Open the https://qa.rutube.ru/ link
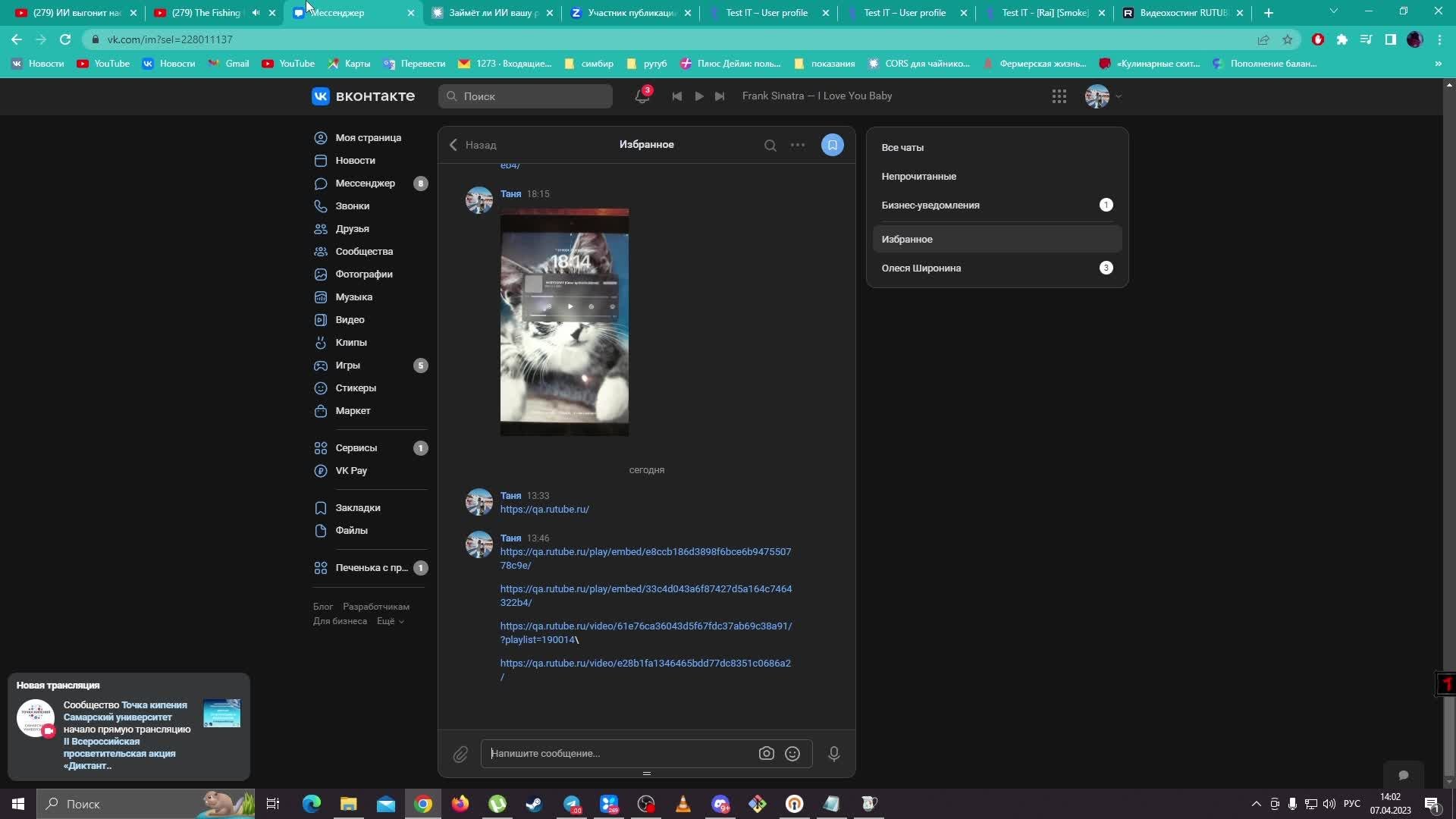The height and width of the screenshot is (819, 1456). [544, 510]
